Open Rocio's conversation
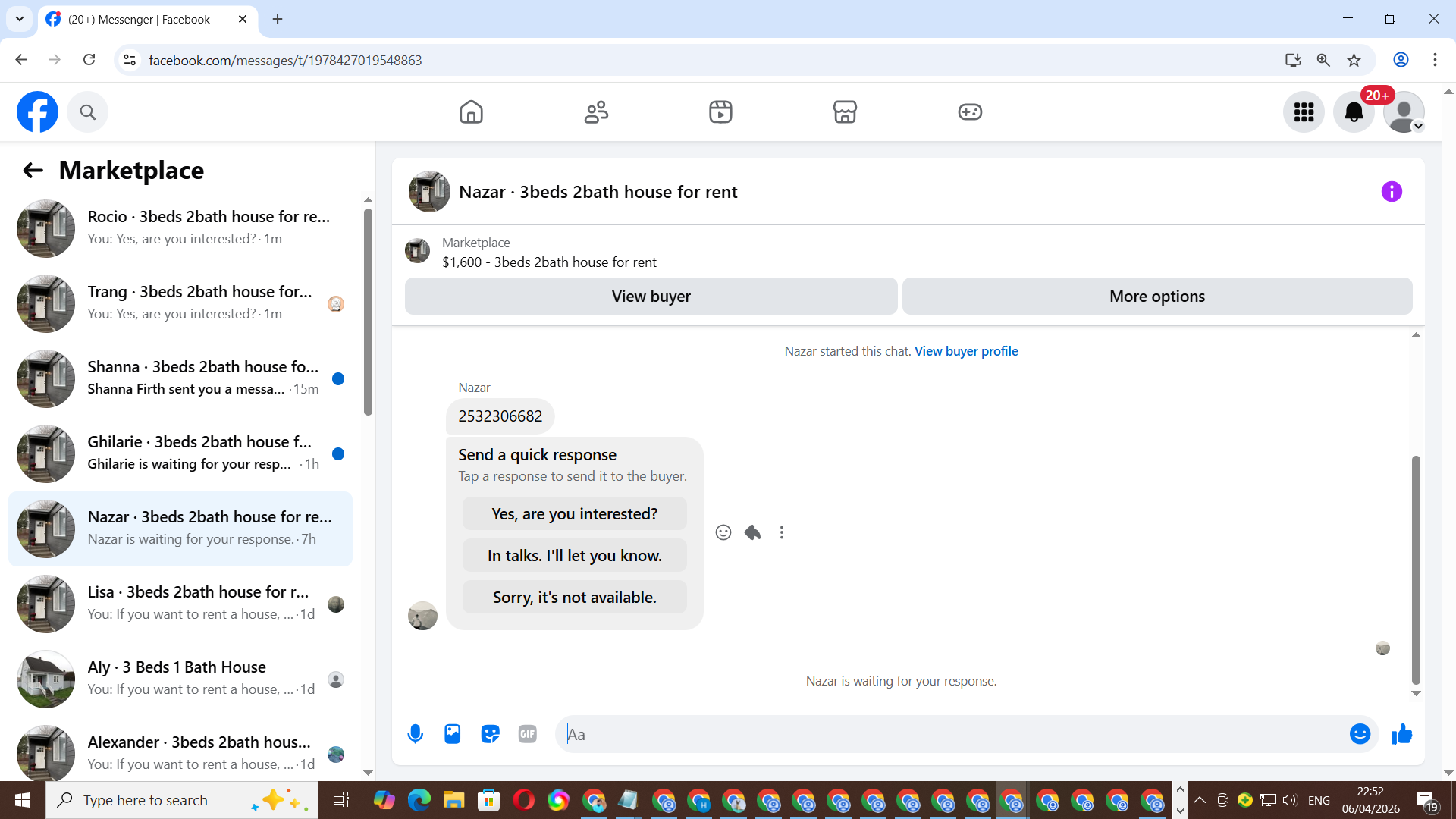The width and height of the screenshot is (1456, 819). point(180,228)
